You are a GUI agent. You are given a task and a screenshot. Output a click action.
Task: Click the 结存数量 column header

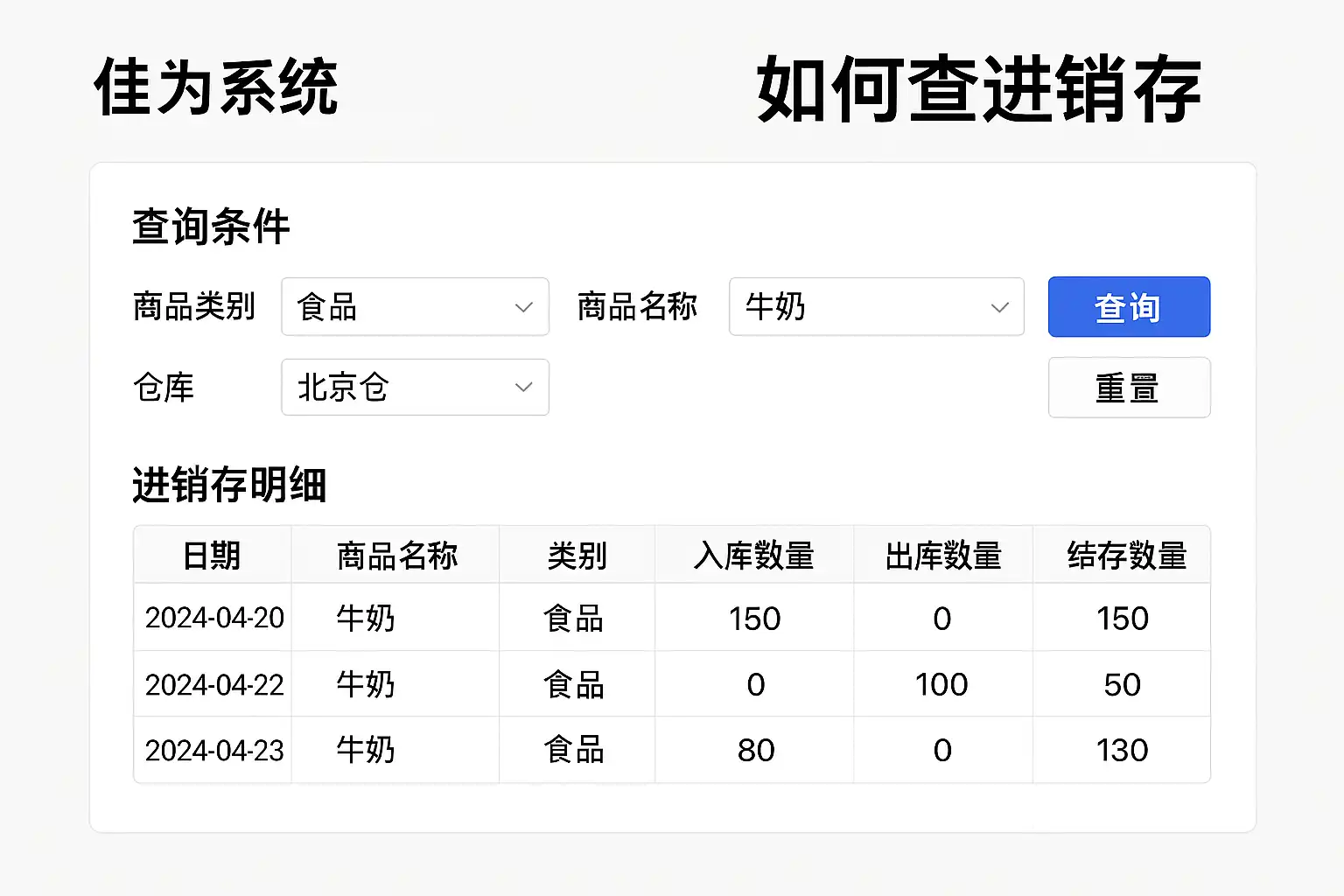[1126, 556]
